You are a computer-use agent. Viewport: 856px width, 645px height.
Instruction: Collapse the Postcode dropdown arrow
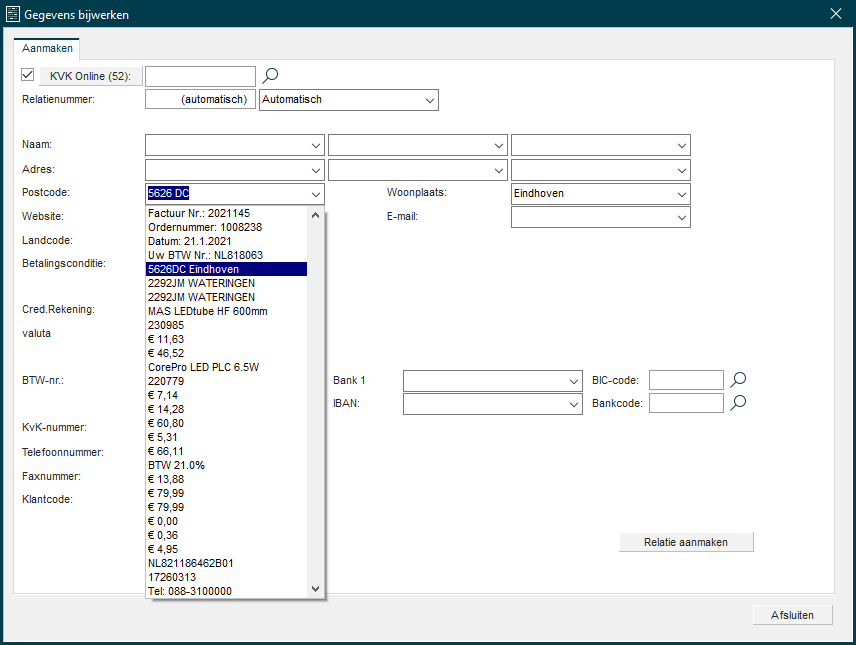316,194
